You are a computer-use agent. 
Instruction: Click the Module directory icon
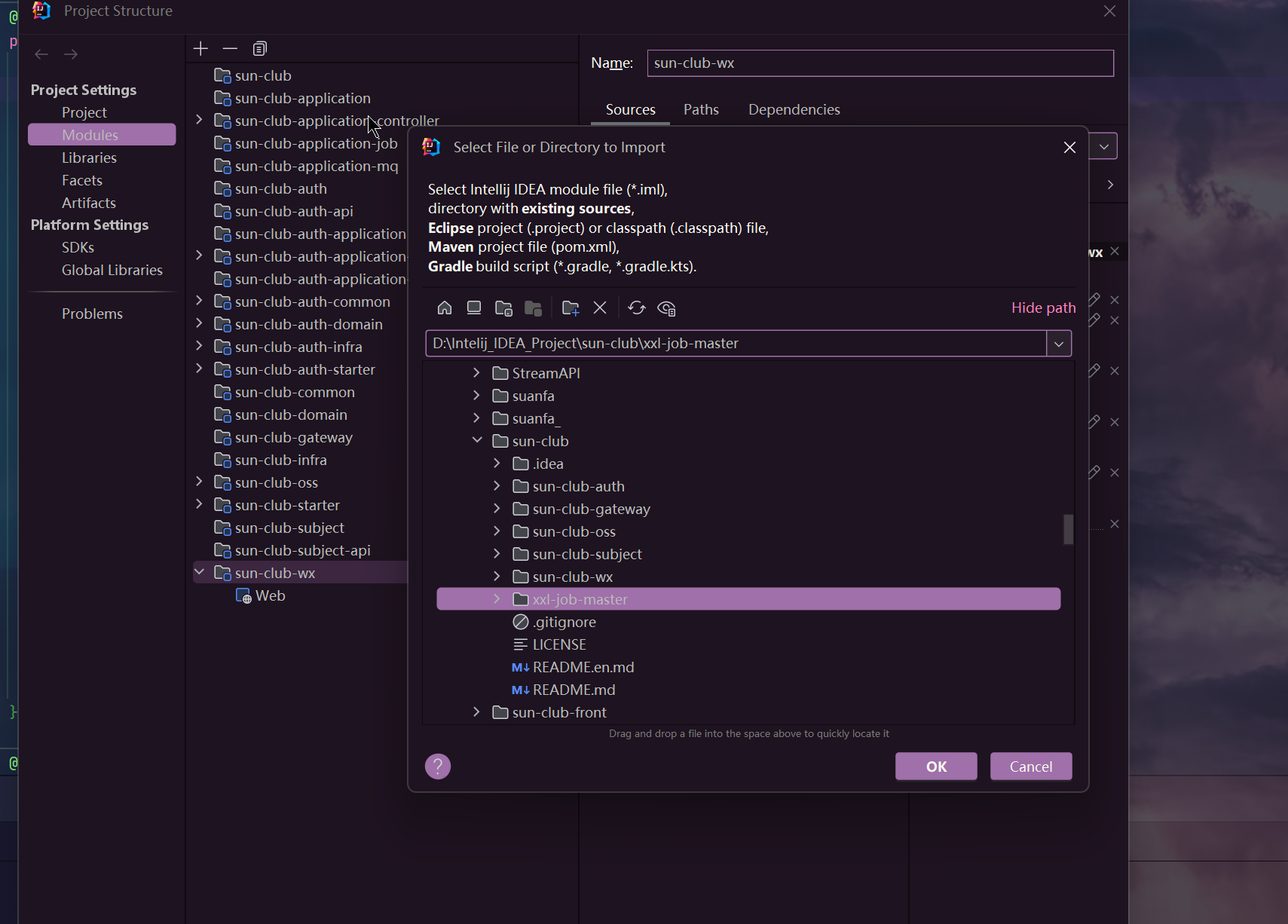[x=534, y=307]
